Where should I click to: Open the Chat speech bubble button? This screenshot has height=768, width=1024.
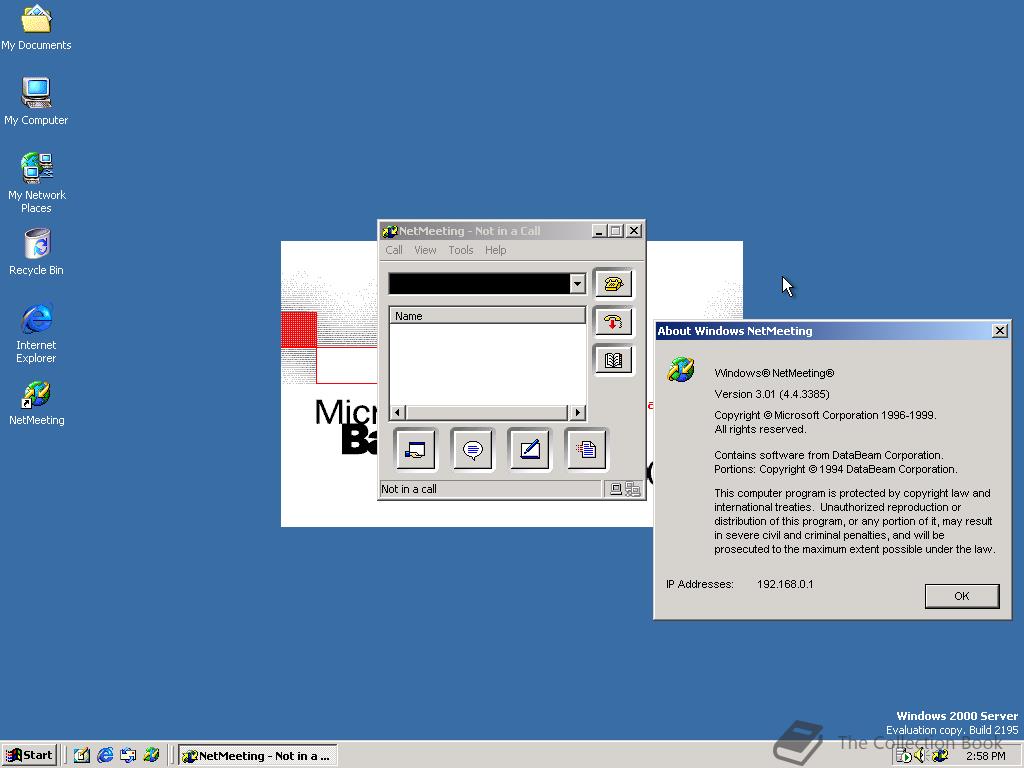pyautogui.click(x=472, y=449)
